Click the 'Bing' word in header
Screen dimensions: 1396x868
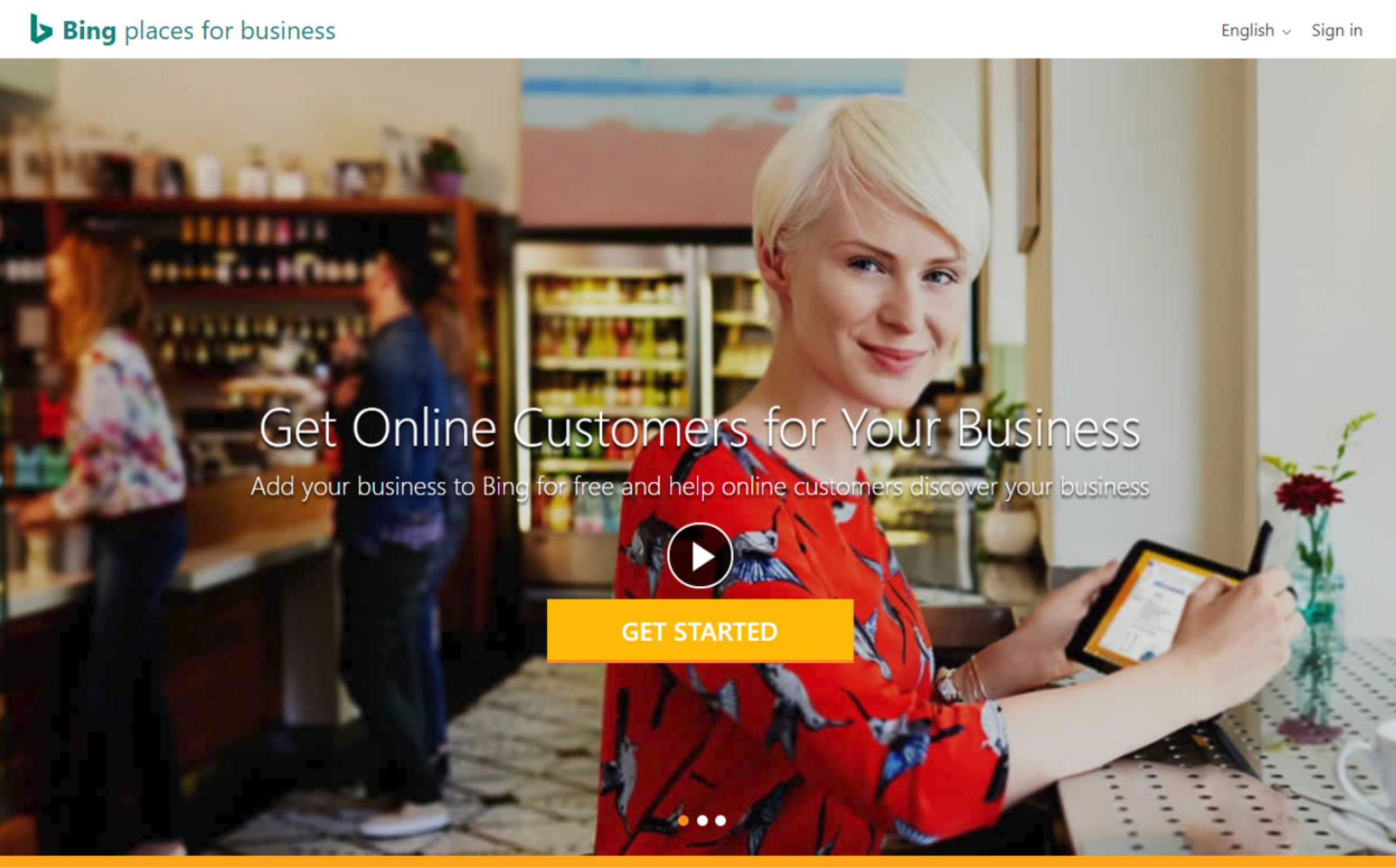pyautogui.click(x=89, y=30)
